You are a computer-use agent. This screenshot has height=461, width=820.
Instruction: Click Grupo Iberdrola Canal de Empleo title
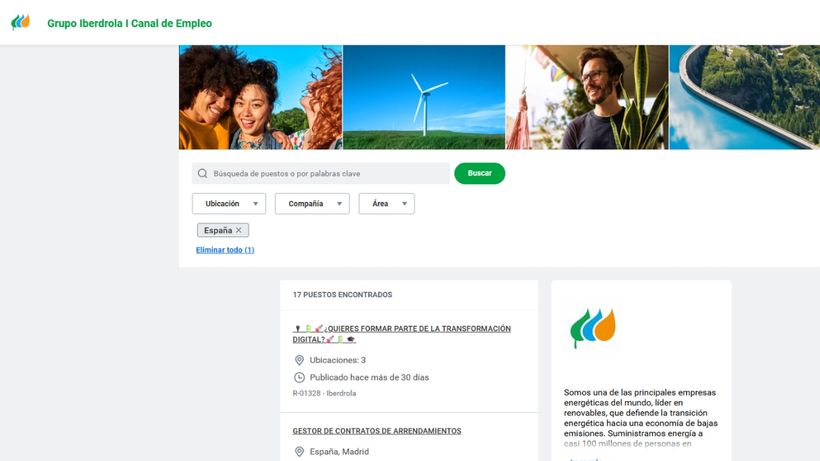129,23
